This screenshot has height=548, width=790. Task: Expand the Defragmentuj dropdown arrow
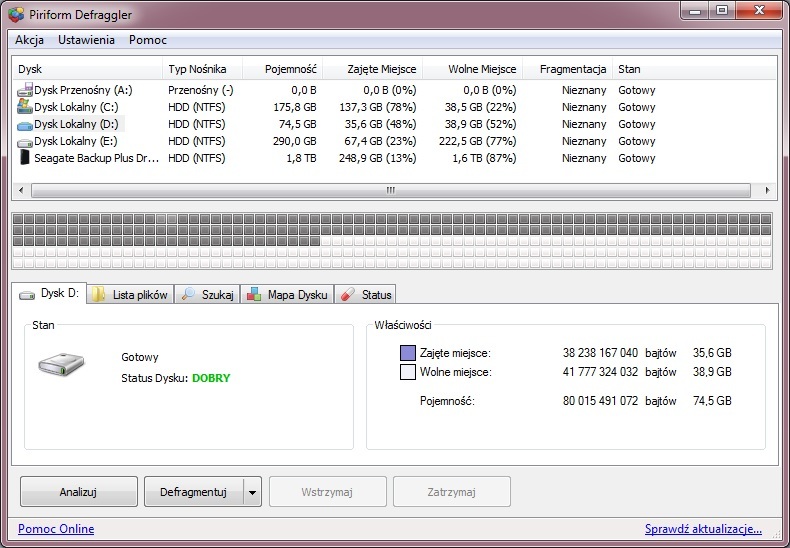[x=252, y=492]
